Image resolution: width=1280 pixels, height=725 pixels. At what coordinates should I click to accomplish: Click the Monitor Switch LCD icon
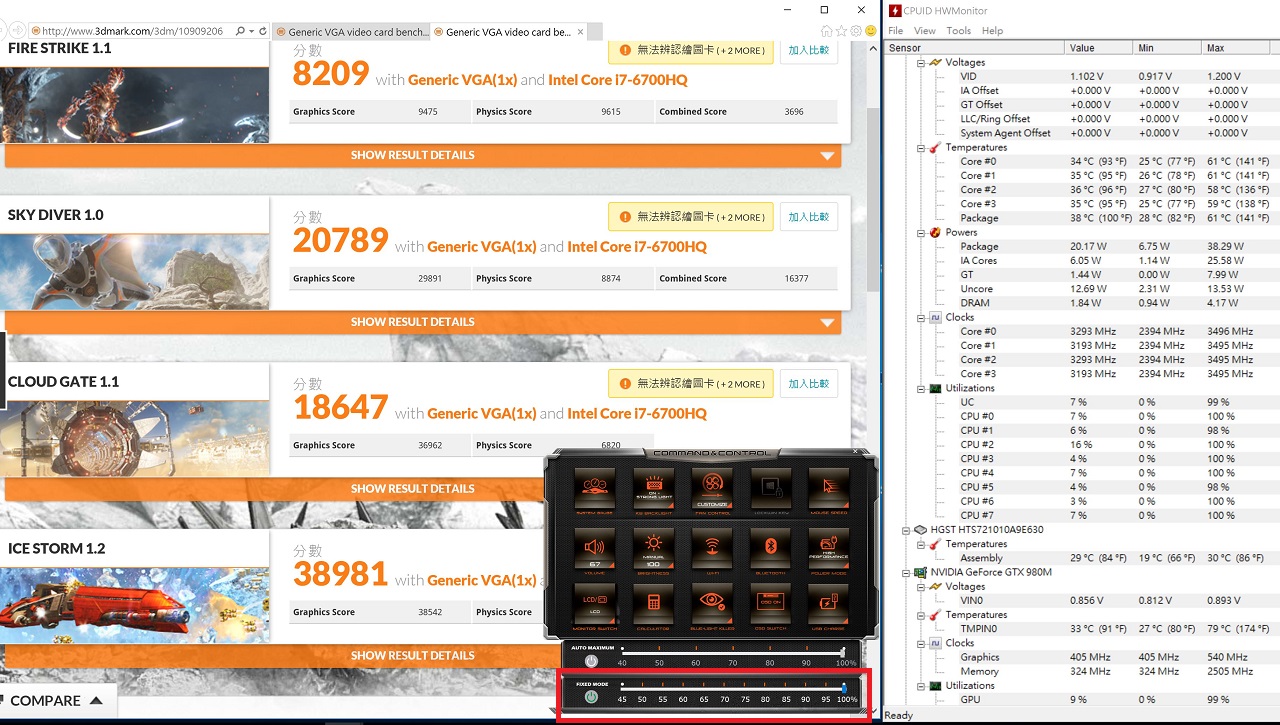pos(595,604)
